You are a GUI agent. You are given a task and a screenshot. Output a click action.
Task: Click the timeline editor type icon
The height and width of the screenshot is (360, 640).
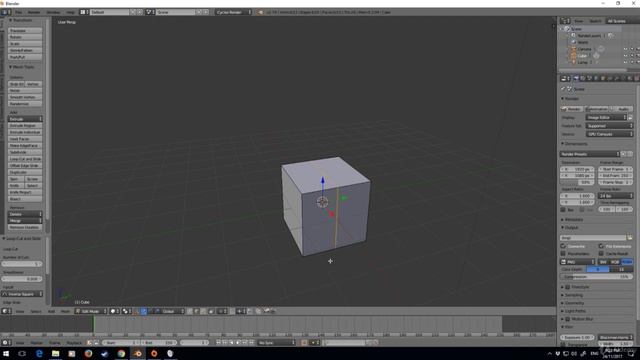click(6, 343)
